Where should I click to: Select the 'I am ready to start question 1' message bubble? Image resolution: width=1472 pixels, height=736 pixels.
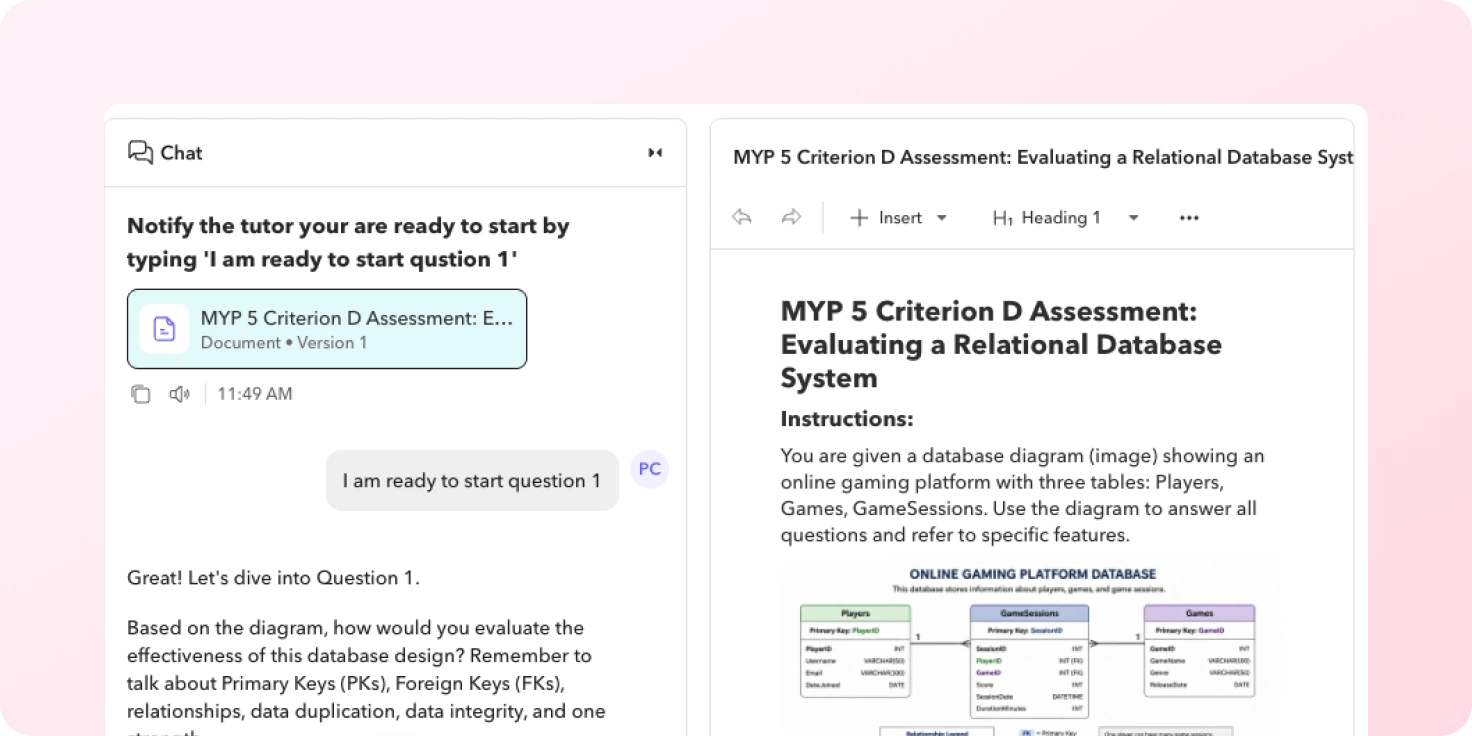coord(472,481)
